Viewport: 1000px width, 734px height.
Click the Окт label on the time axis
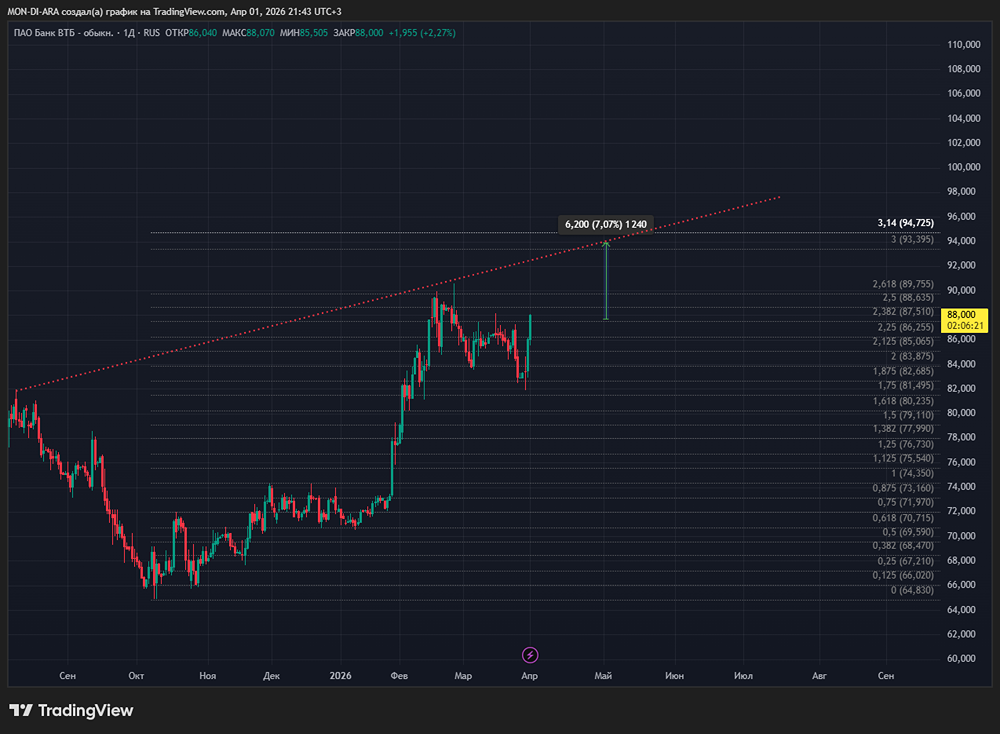[136, 675]
